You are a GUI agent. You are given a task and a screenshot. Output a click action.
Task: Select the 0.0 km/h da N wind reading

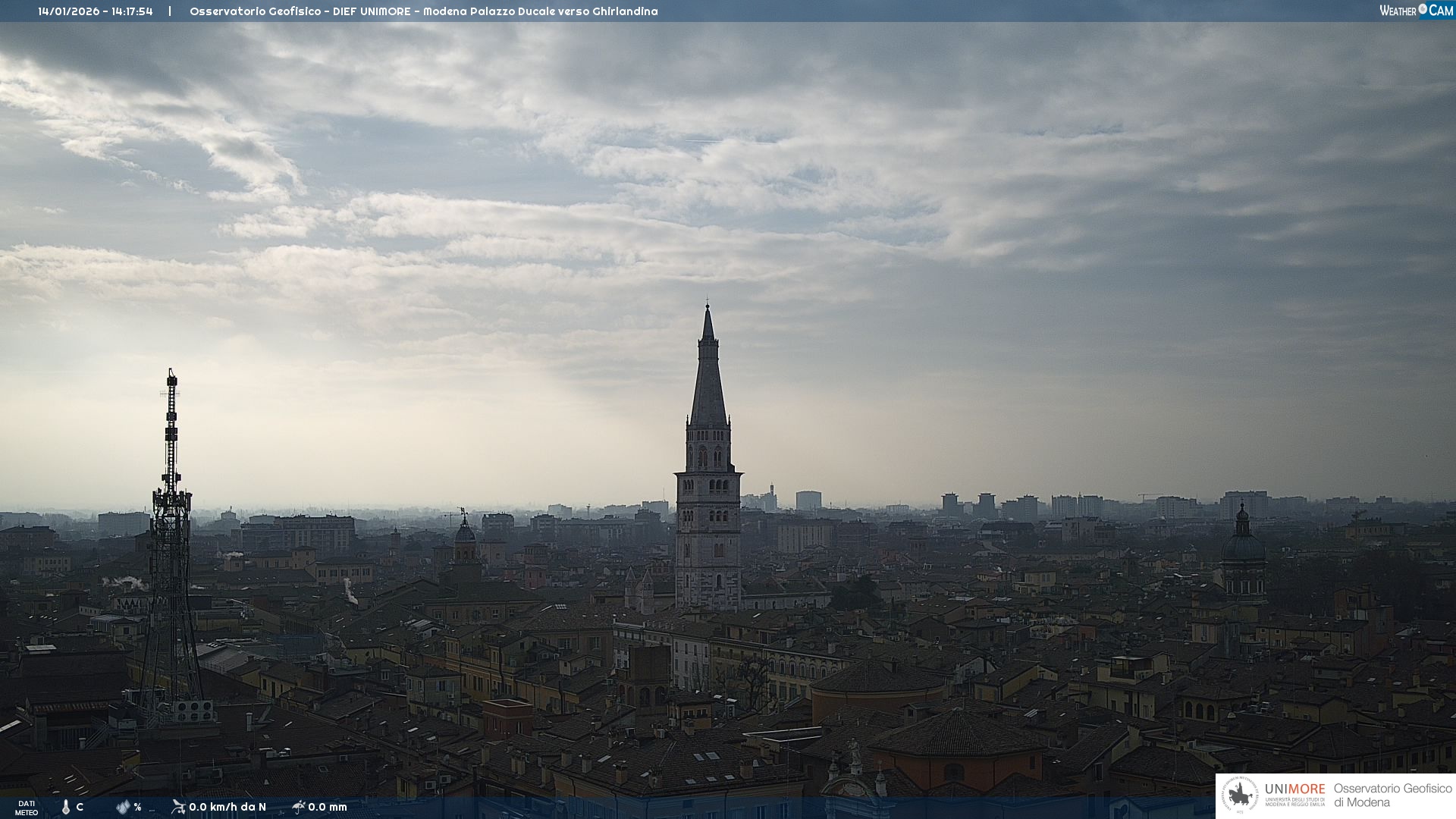(x=227, y=807)
